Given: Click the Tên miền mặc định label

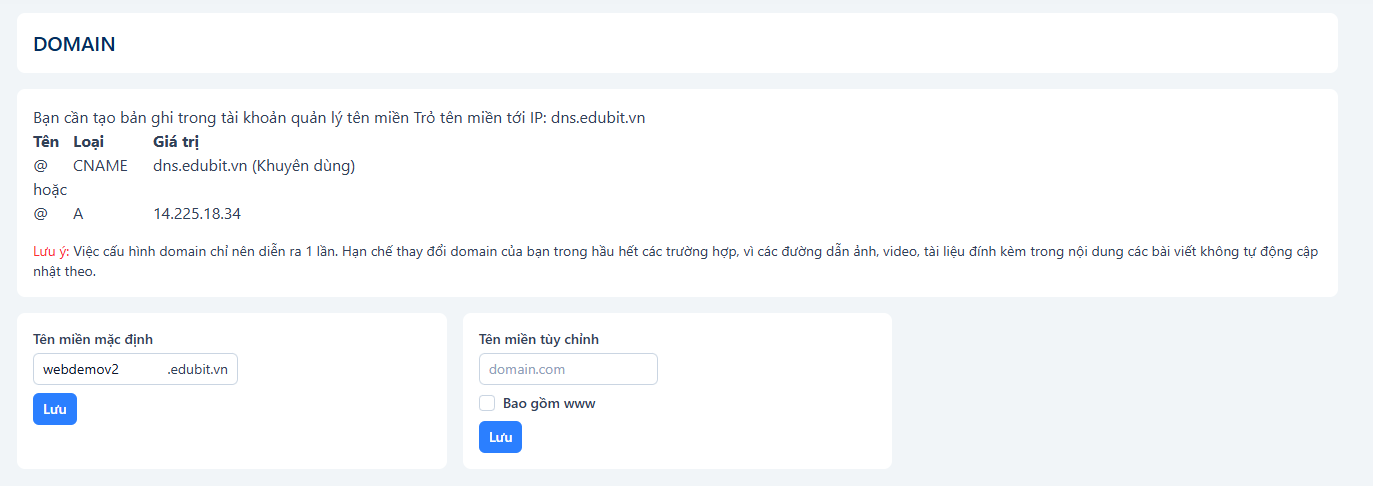Looking at the screenshot, I should click(x=93, y=339).
